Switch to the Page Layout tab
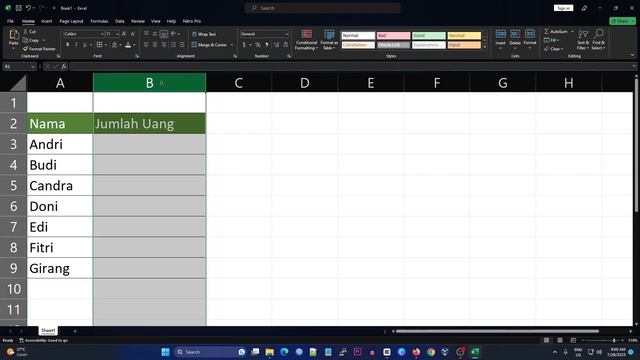The width and height of the screenshot is (640, 360). tap(71, 21)
